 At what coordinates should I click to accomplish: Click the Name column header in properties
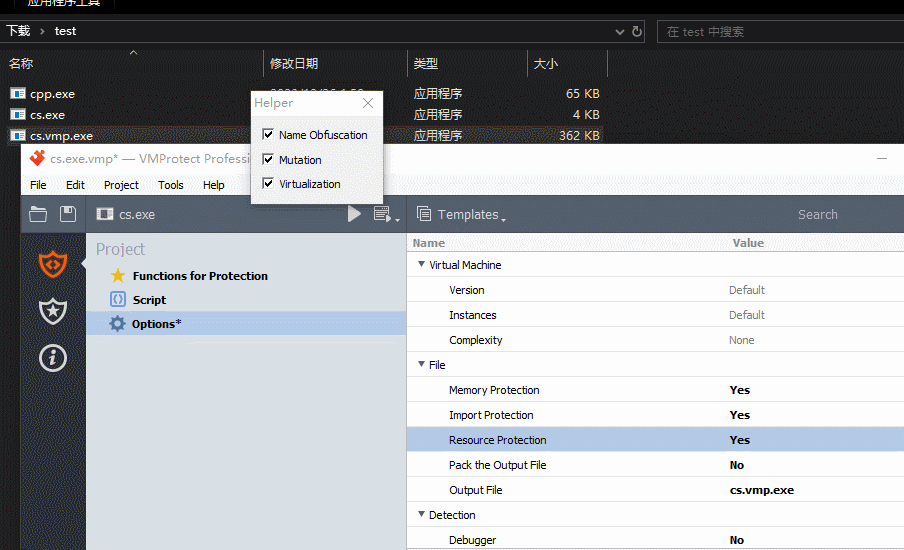tap(428, 243)
